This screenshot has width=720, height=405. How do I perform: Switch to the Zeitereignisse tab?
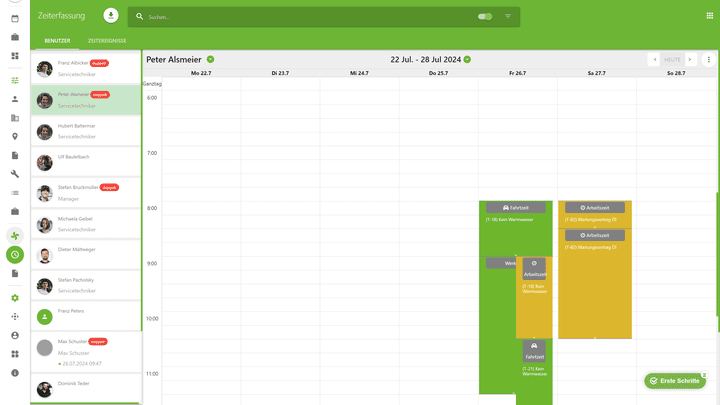tap(107, 41)
